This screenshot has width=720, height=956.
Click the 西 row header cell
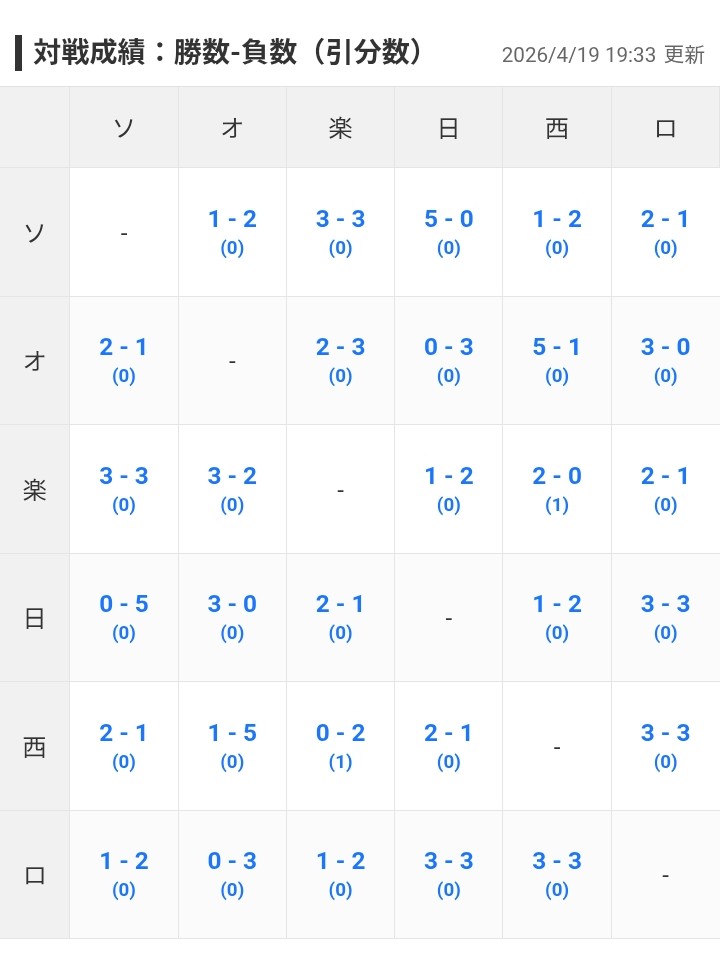pyautogui.click(x=34, y=746)
